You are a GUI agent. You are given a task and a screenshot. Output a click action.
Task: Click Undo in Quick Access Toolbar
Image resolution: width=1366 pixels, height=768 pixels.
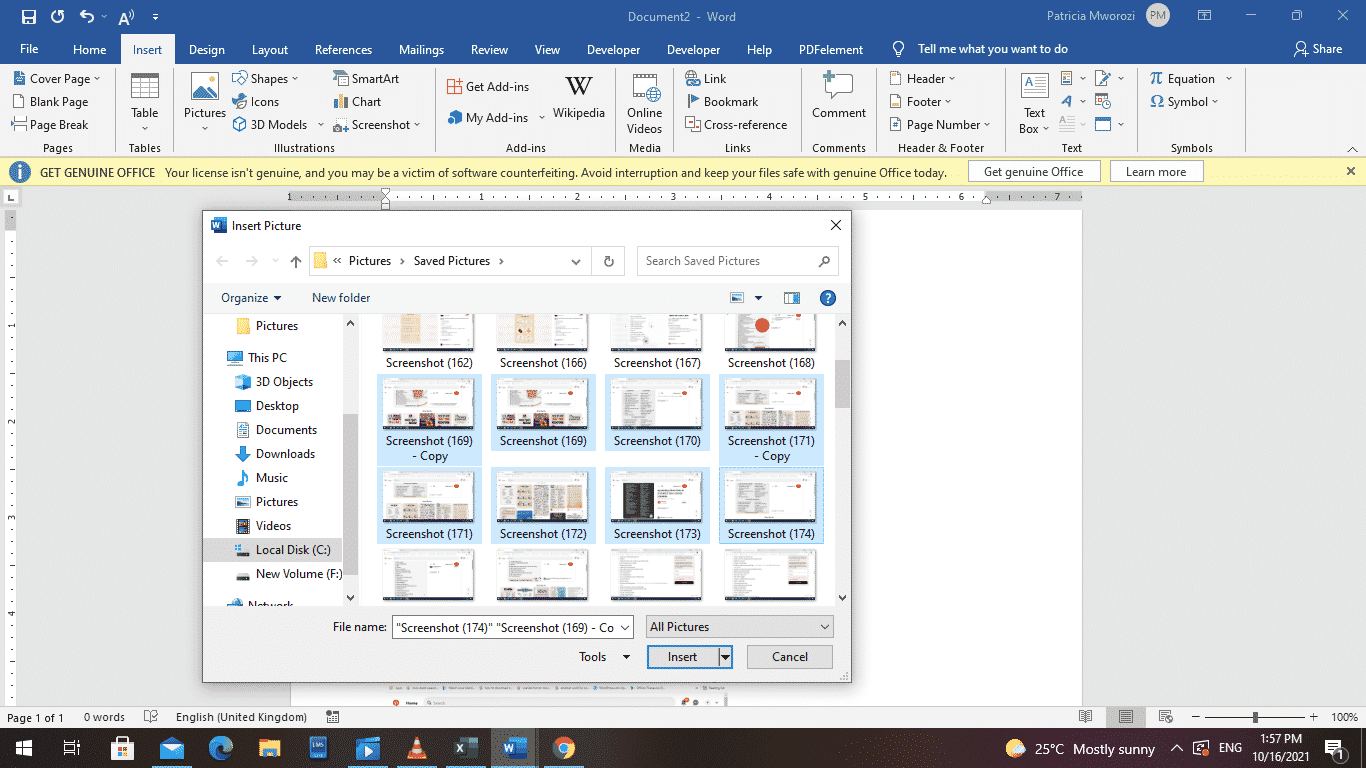click(87, 17)
